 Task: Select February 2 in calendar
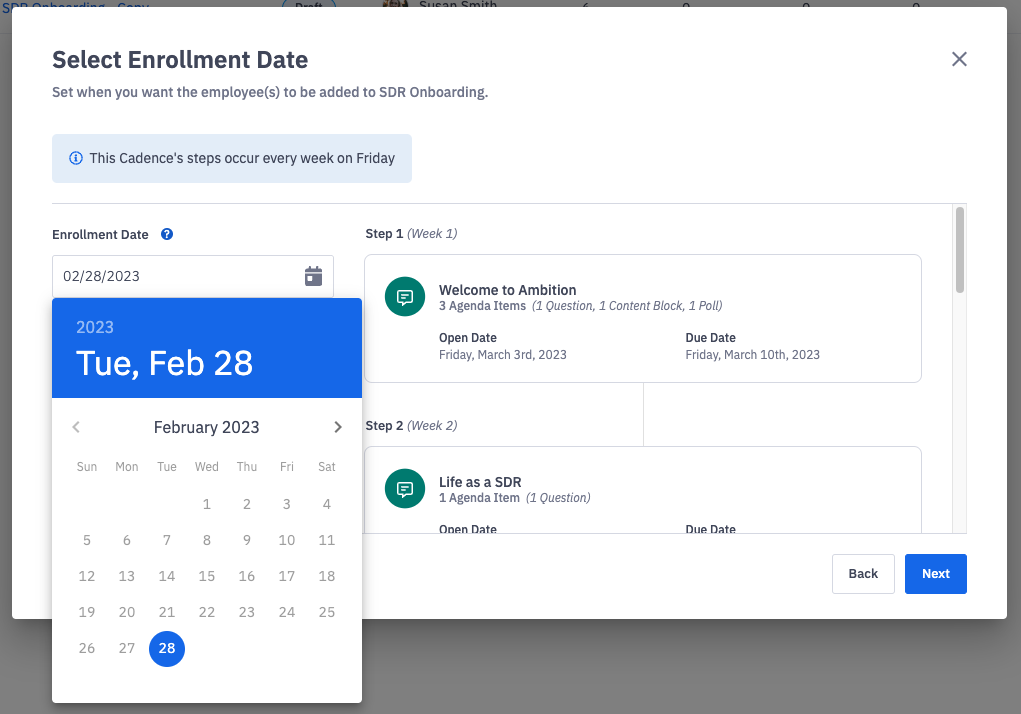(247, 504)
